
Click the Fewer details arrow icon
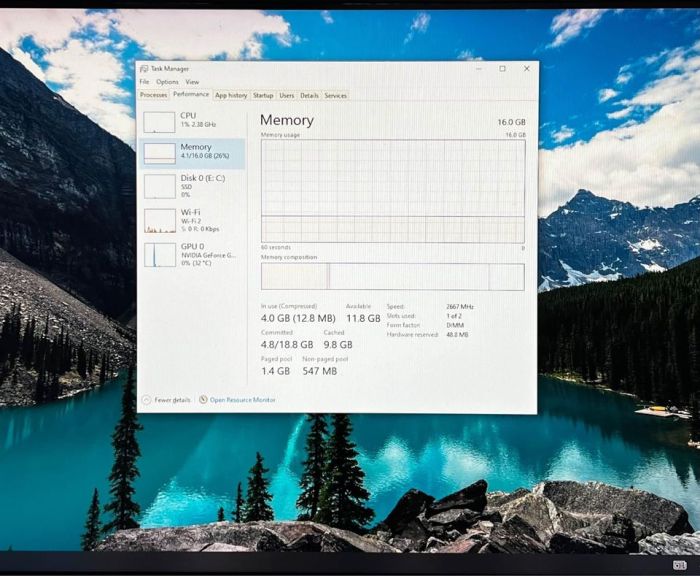[146, 400]
